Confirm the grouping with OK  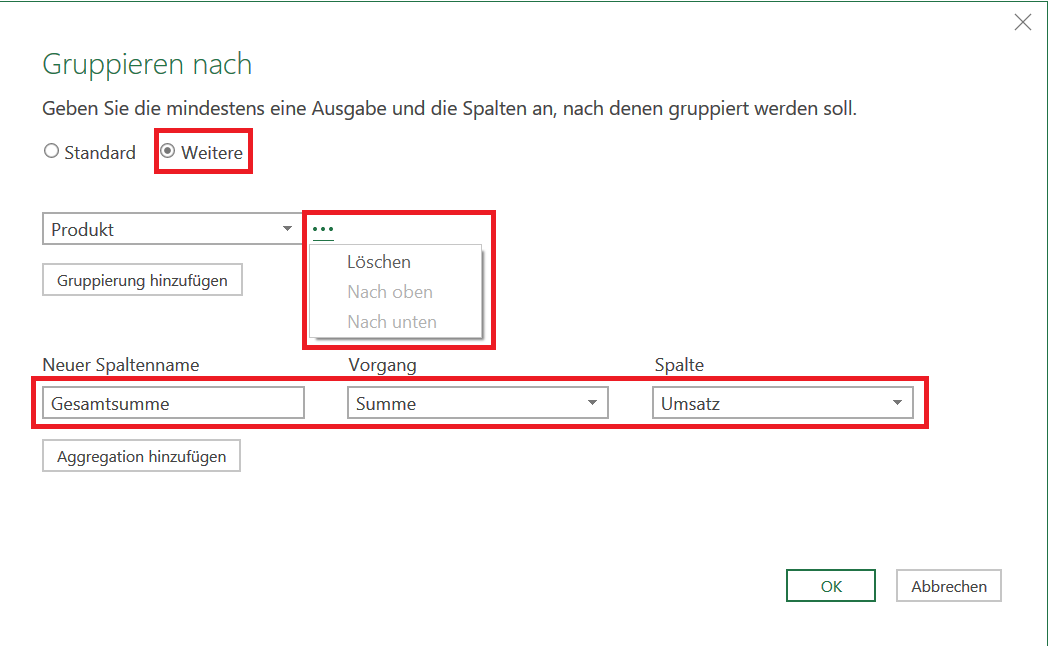(x=831, y=586)
